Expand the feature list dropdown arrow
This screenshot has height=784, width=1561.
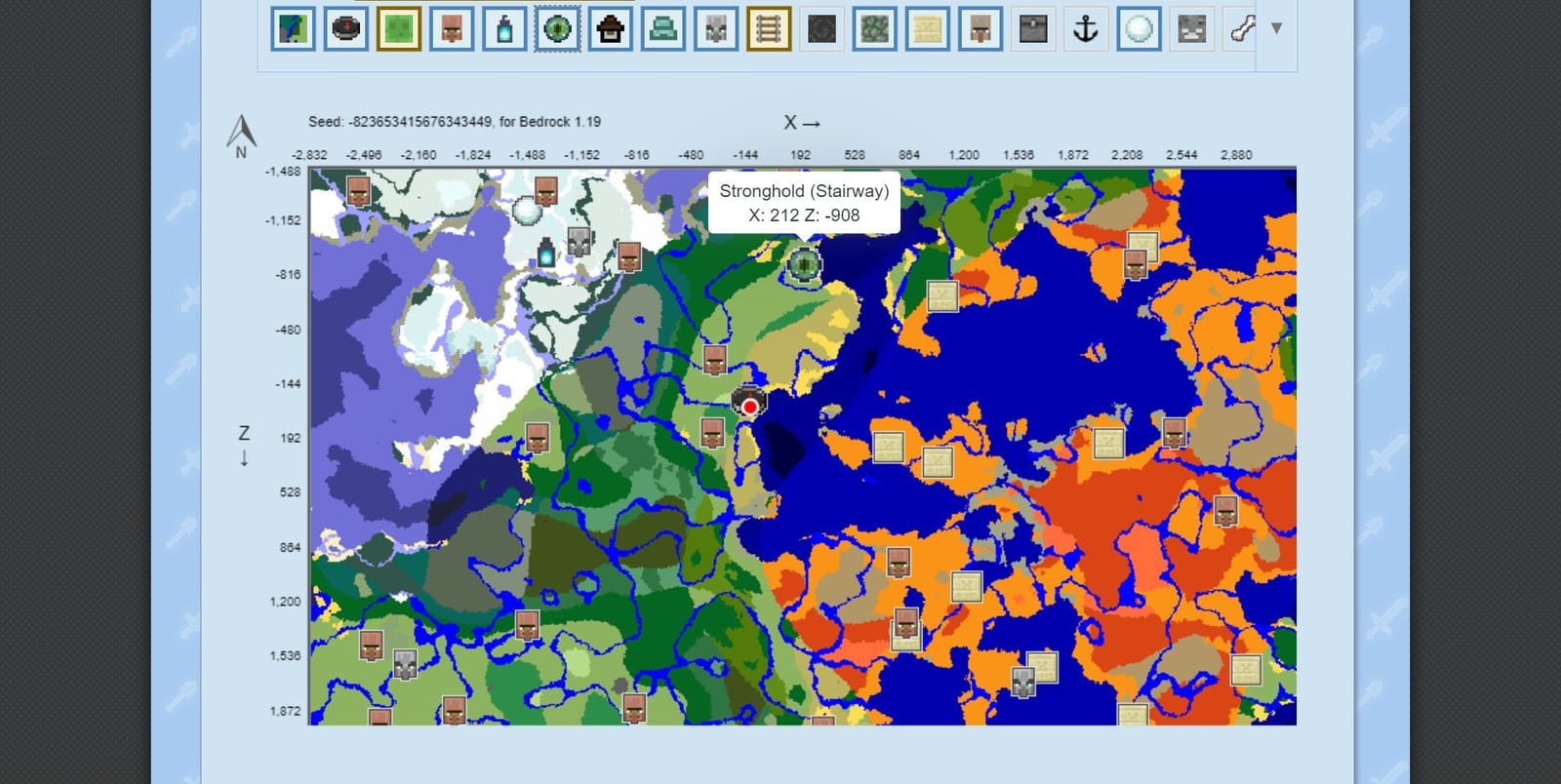(1276, 28)
